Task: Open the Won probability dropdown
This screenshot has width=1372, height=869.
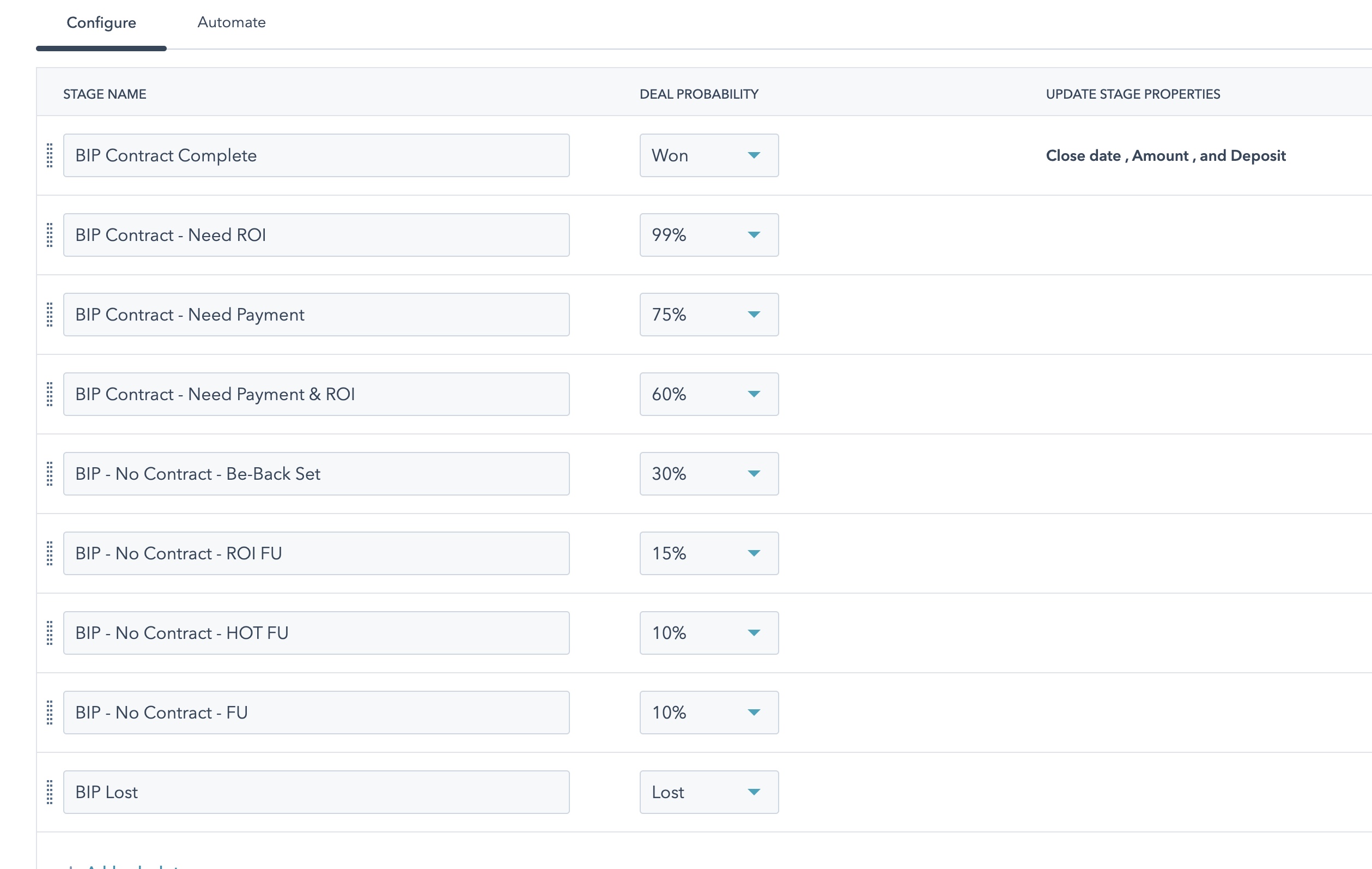Action: coord(709,155)
